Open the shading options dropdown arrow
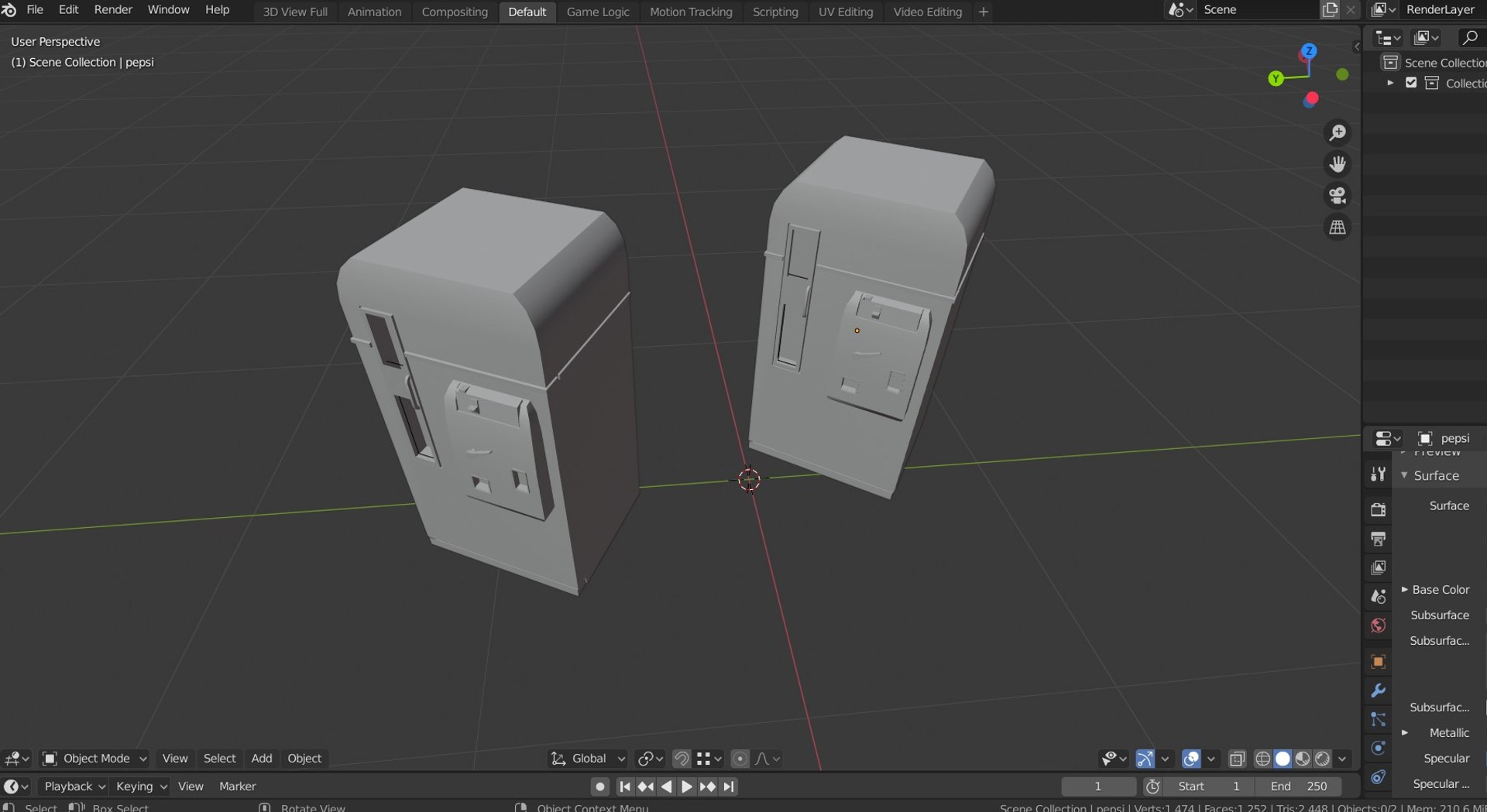The width and height of the screenshot is (1487, 812). 1342,759
